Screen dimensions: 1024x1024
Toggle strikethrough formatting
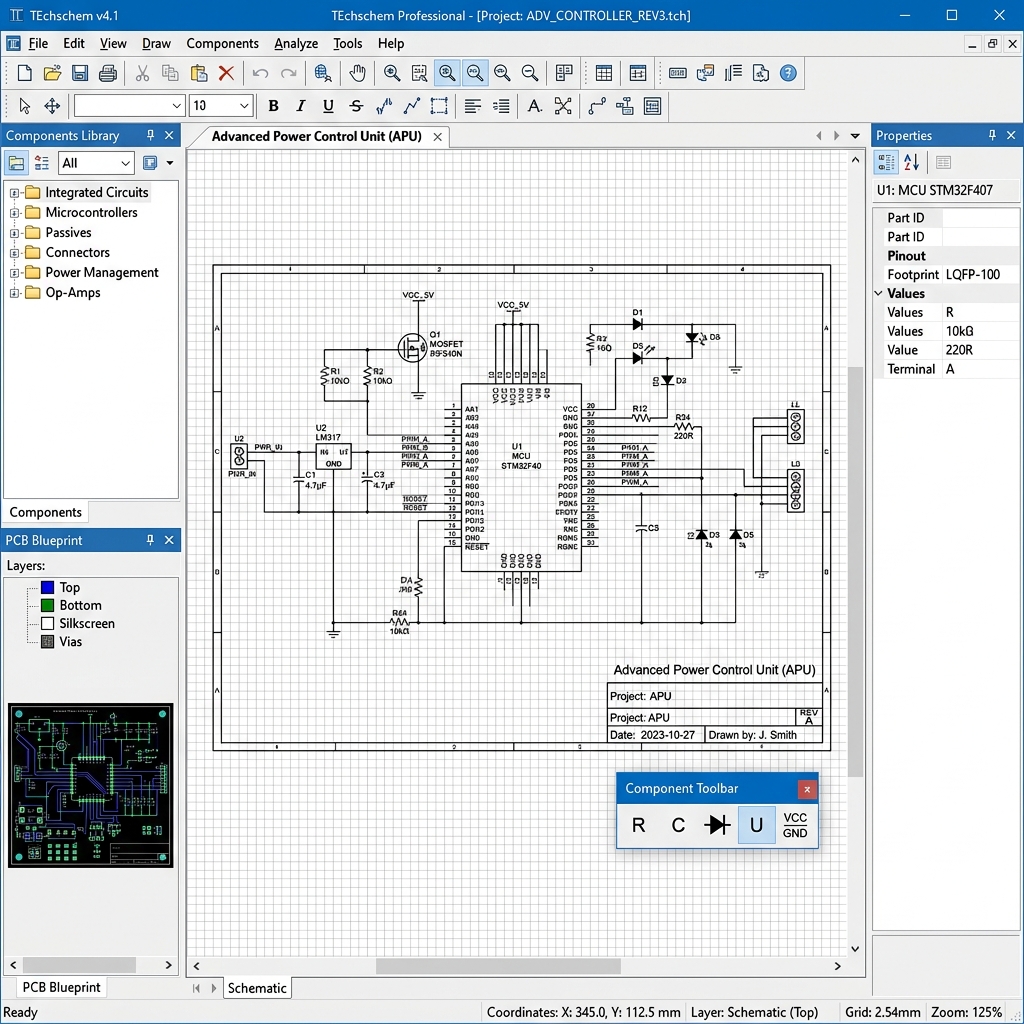coord(356,106)
